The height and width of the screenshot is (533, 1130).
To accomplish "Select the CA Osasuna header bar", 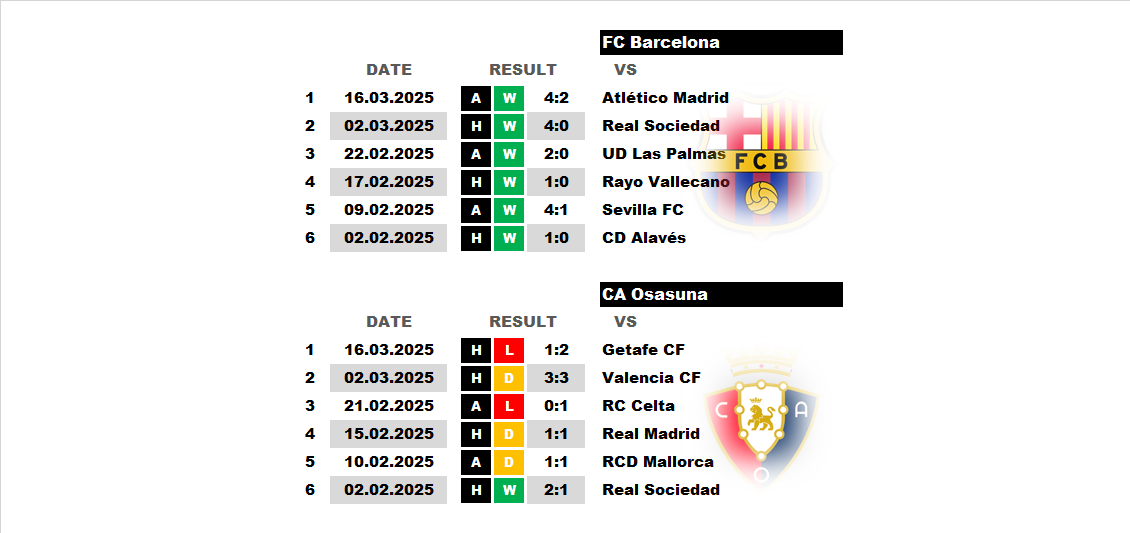I will [721, 295].
